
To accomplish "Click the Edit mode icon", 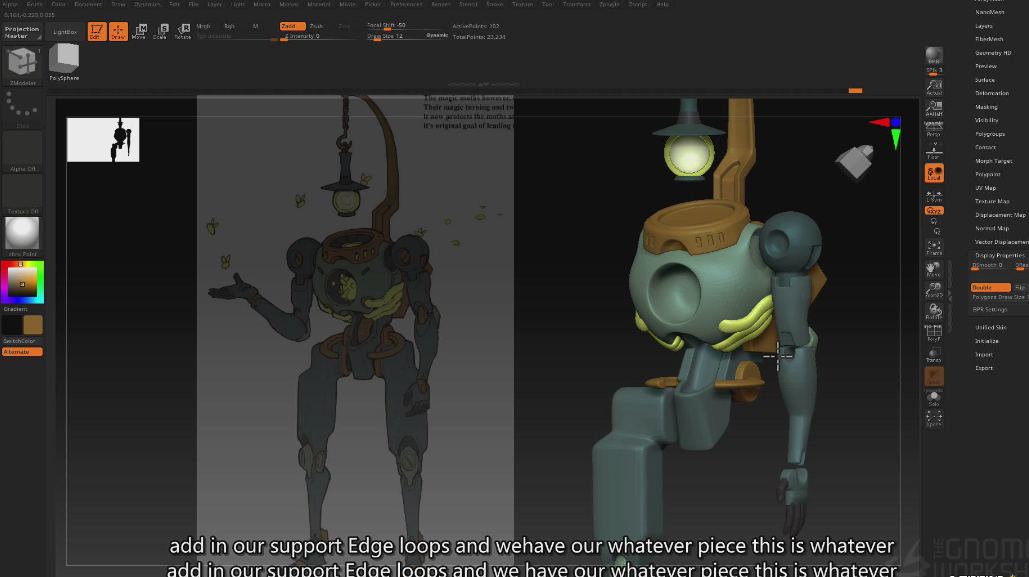I will pos(96,31).
